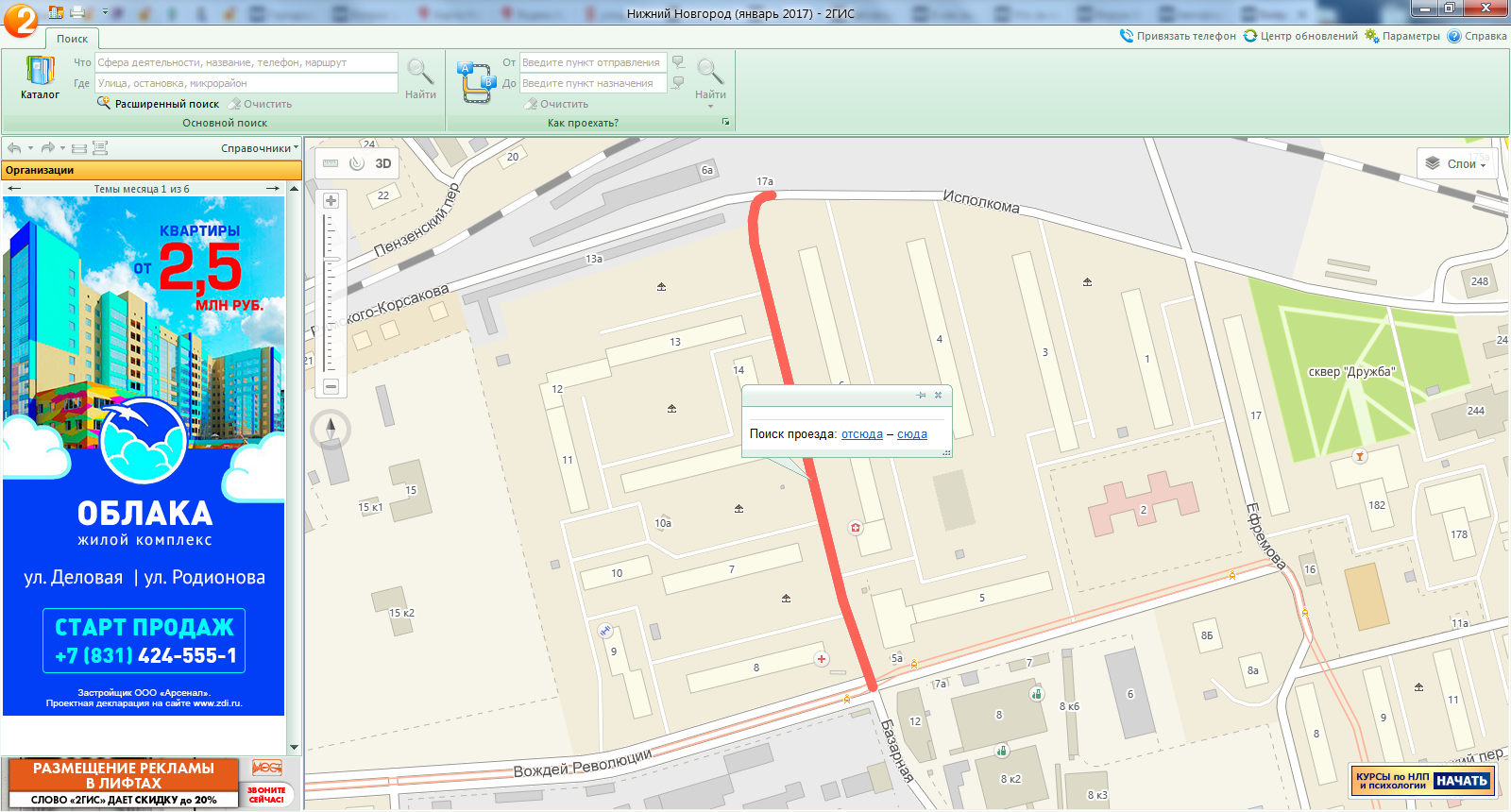Click the НАЧАТЬ button on NLP courses ad
1511x812 pixels.
(x=1461, y=781)
